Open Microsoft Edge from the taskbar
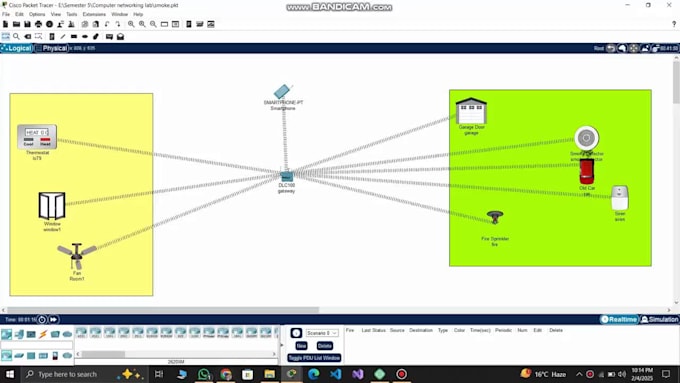Image resolution: width=680 pixels, height=383 pixels. point(314,374)
